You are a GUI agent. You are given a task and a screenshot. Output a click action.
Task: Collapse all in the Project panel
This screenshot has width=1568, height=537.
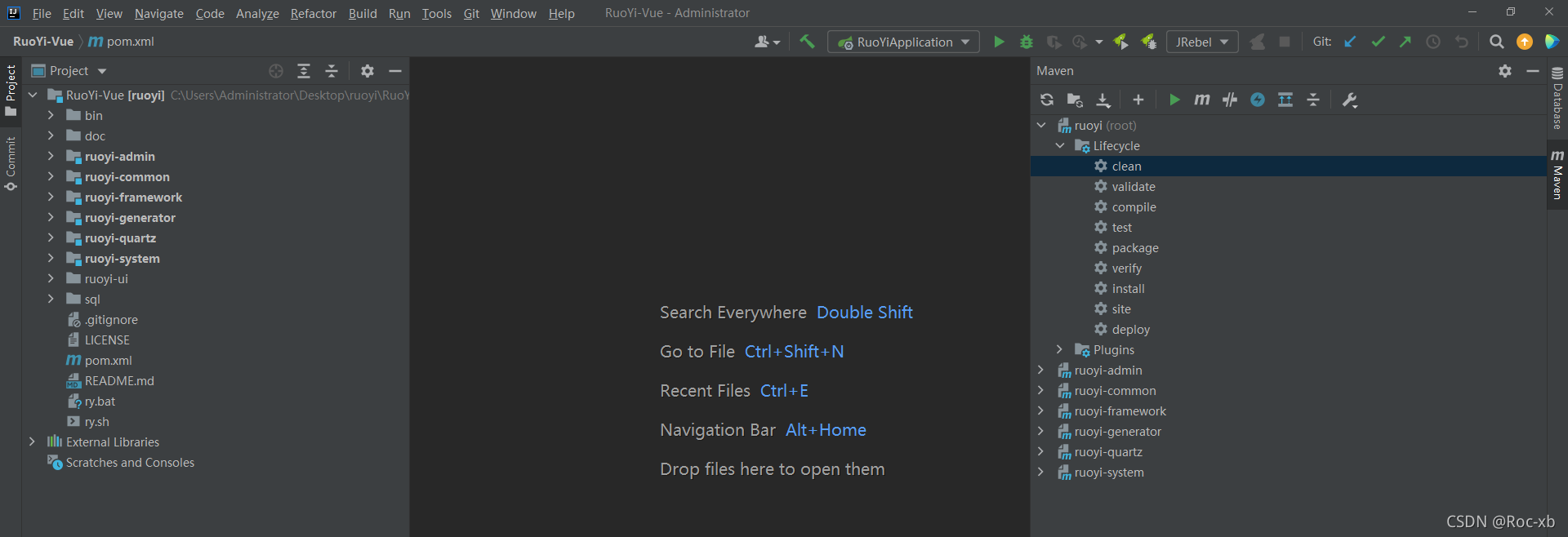[332, 71]
